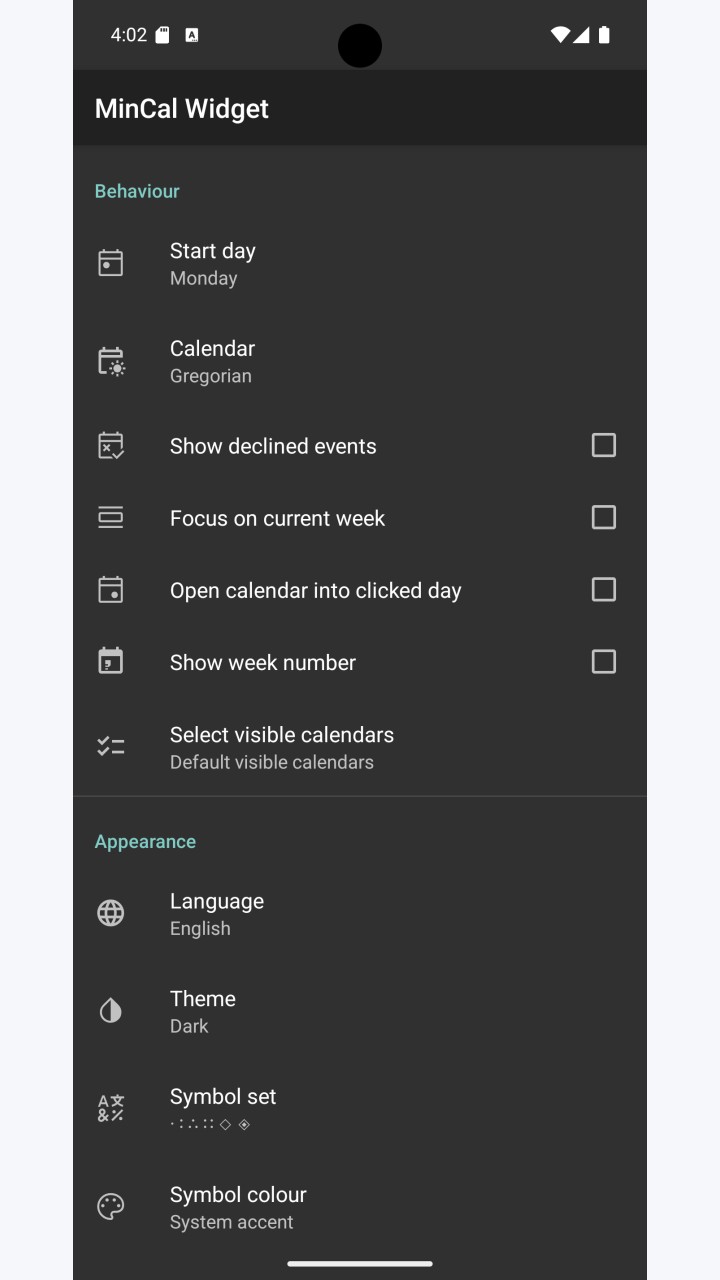Toggle Open calendar into clicked day checkbox
Viewport: 720px width, 1280px height.
click(604, 589)
